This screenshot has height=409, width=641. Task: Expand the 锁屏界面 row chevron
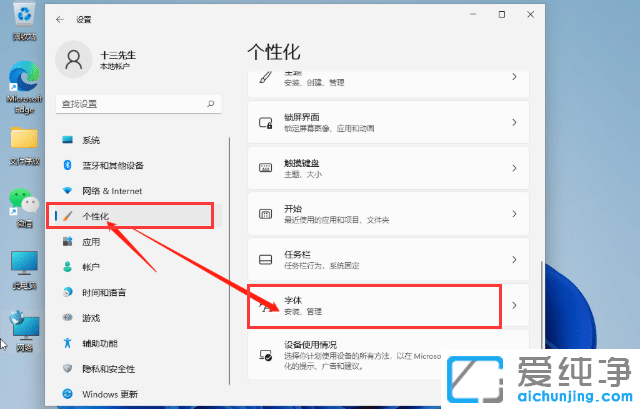pos(514,122)
